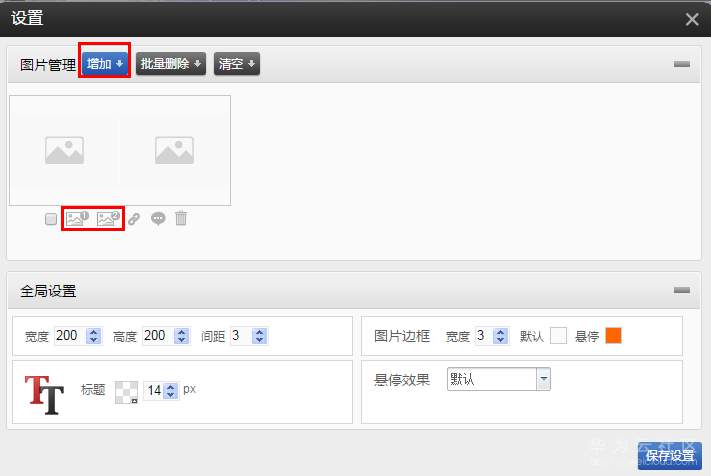The width and height of the screenshot is (711, 476).
Task: Click the left placeholder image thumbnail
Action: (x=64, y=150)
